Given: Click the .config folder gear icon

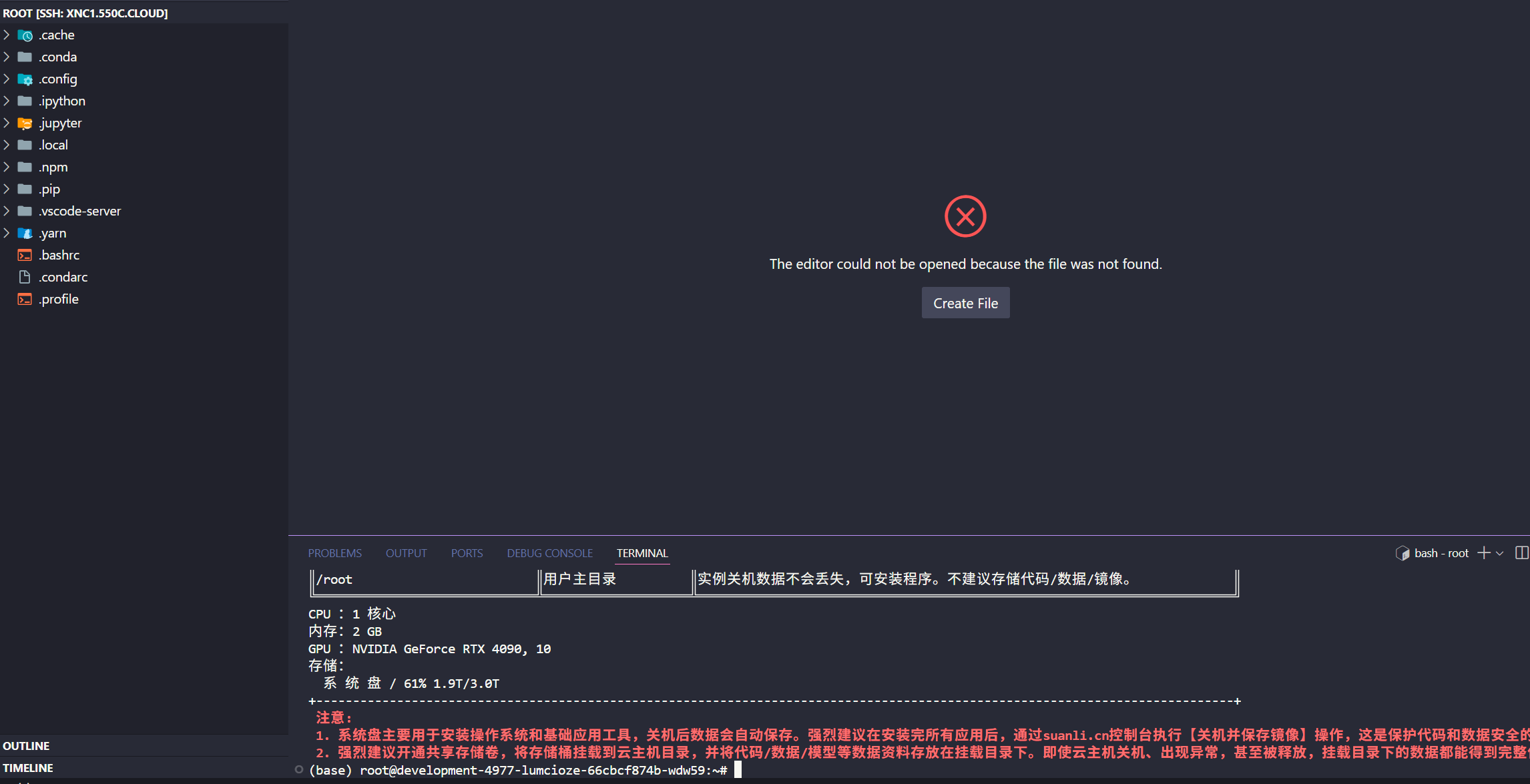Looking at the screenshot, I should (x=25, y=79).
